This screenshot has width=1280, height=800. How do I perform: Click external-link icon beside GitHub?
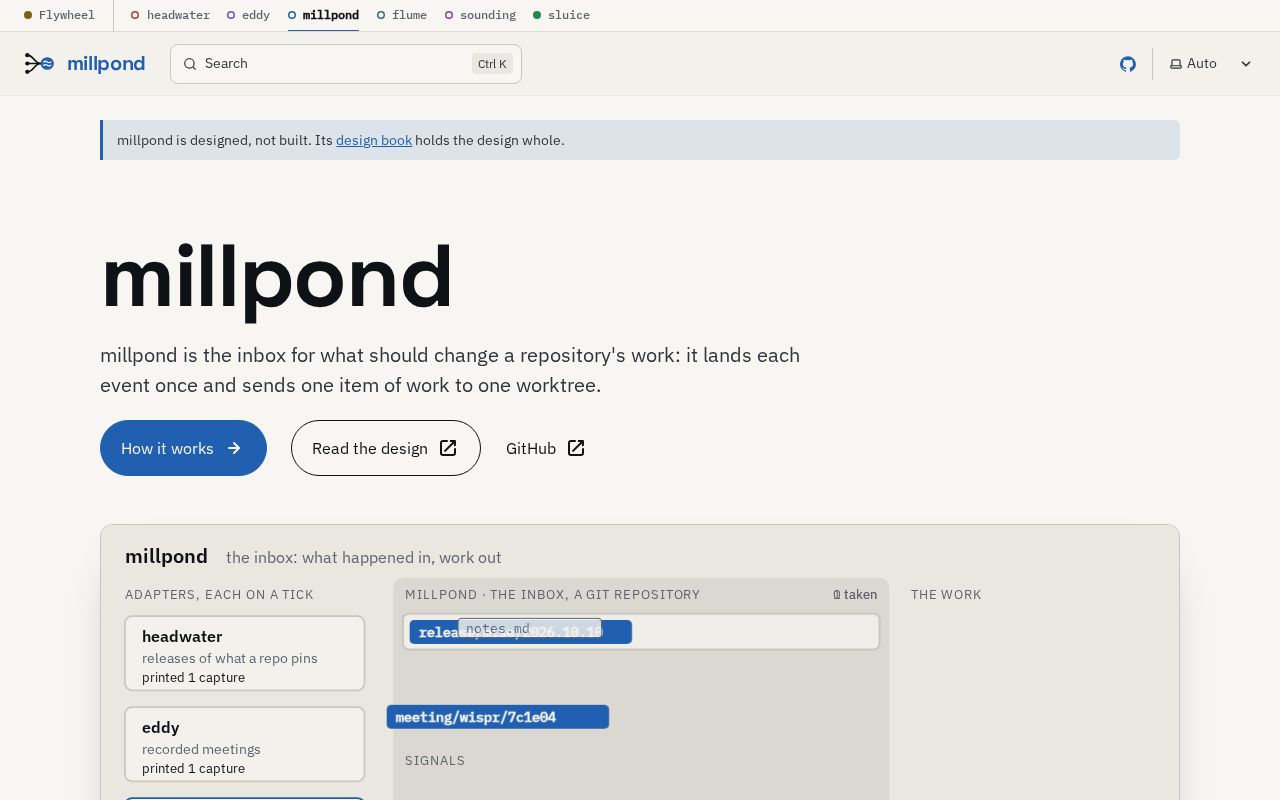coord(576,448)
